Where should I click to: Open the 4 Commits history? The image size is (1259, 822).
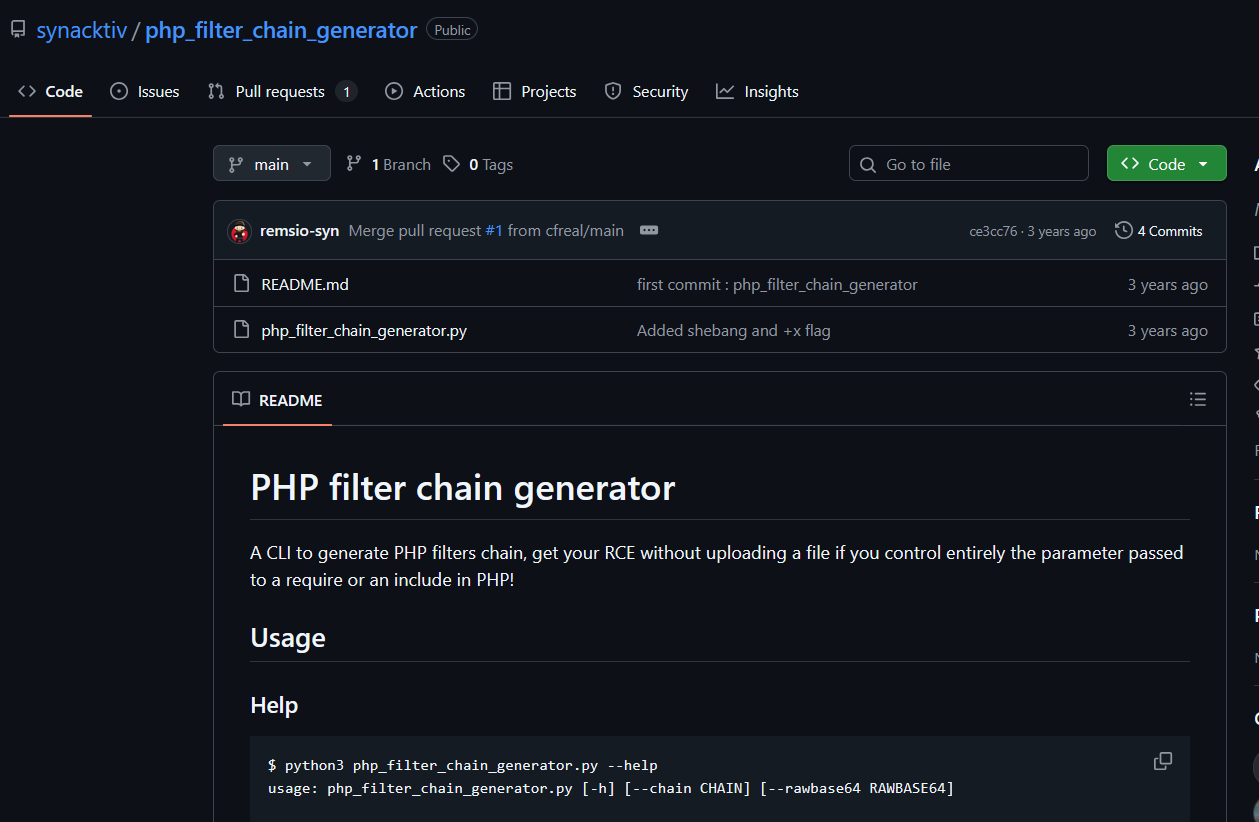coord(1159,231)
